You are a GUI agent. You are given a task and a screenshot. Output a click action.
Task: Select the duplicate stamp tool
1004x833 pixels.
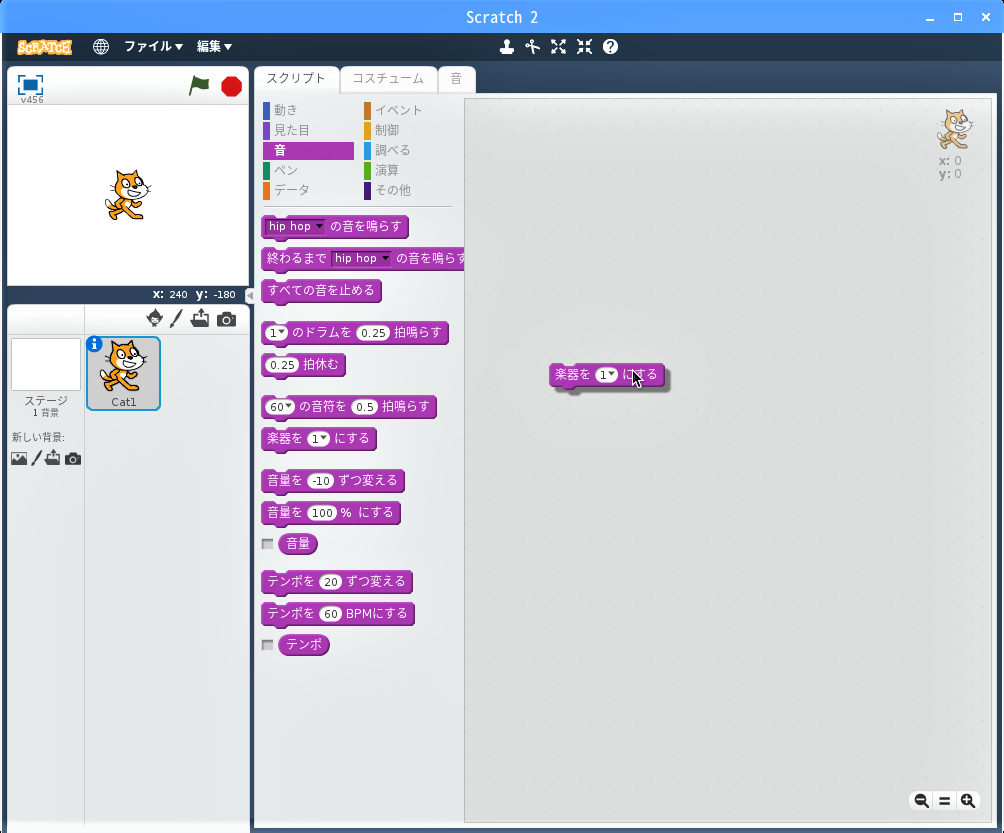508,46
